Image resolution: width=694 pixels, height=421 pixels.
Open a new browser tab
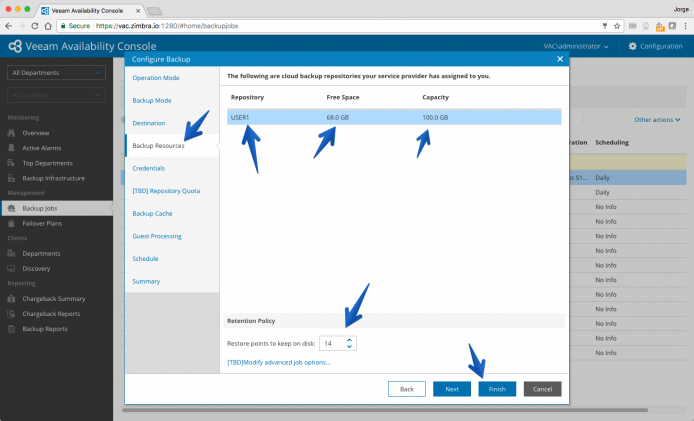(154, 11)
